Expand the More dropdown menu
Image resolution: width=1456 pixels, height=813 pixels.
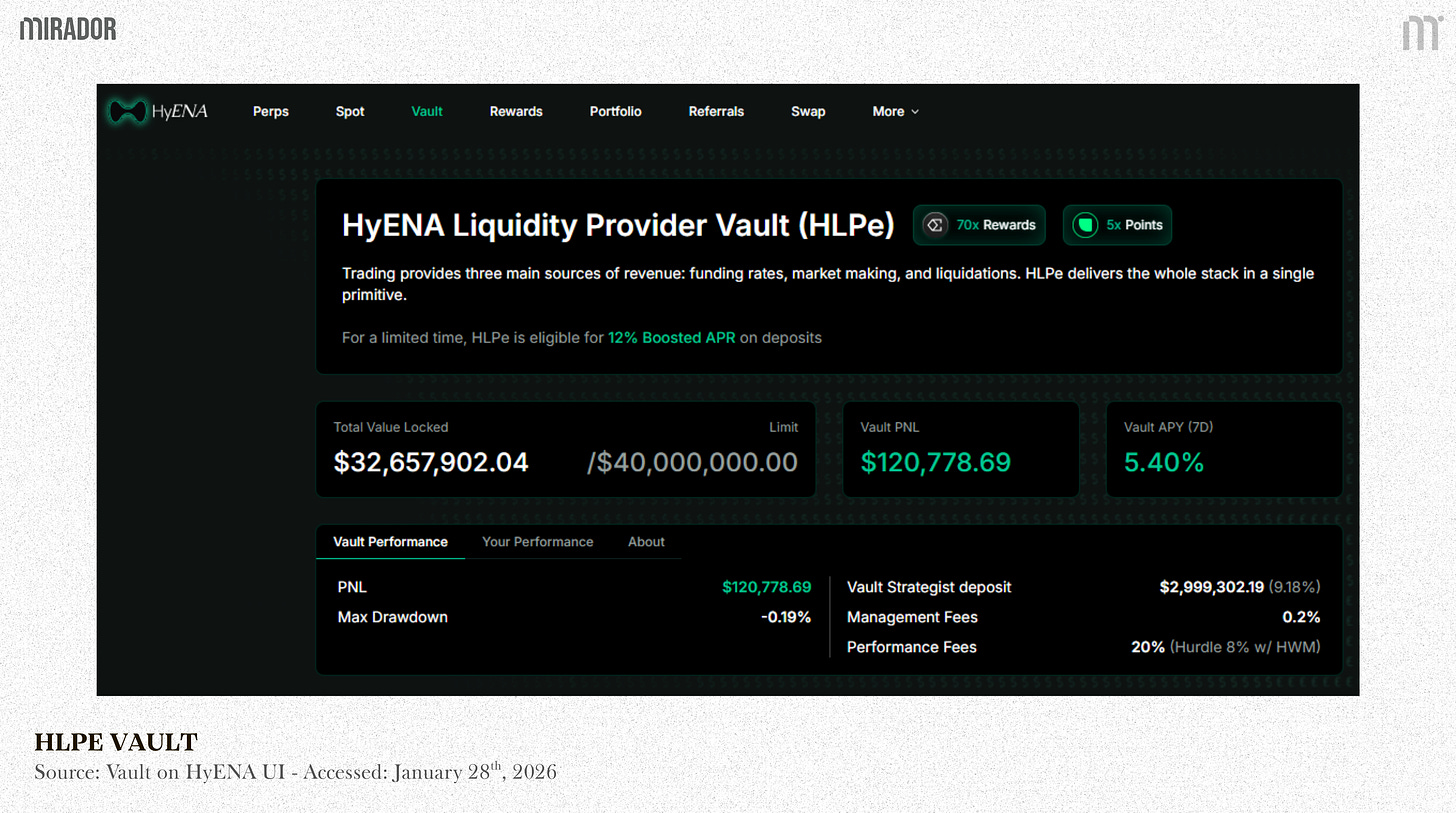click(x=895, y=112)
